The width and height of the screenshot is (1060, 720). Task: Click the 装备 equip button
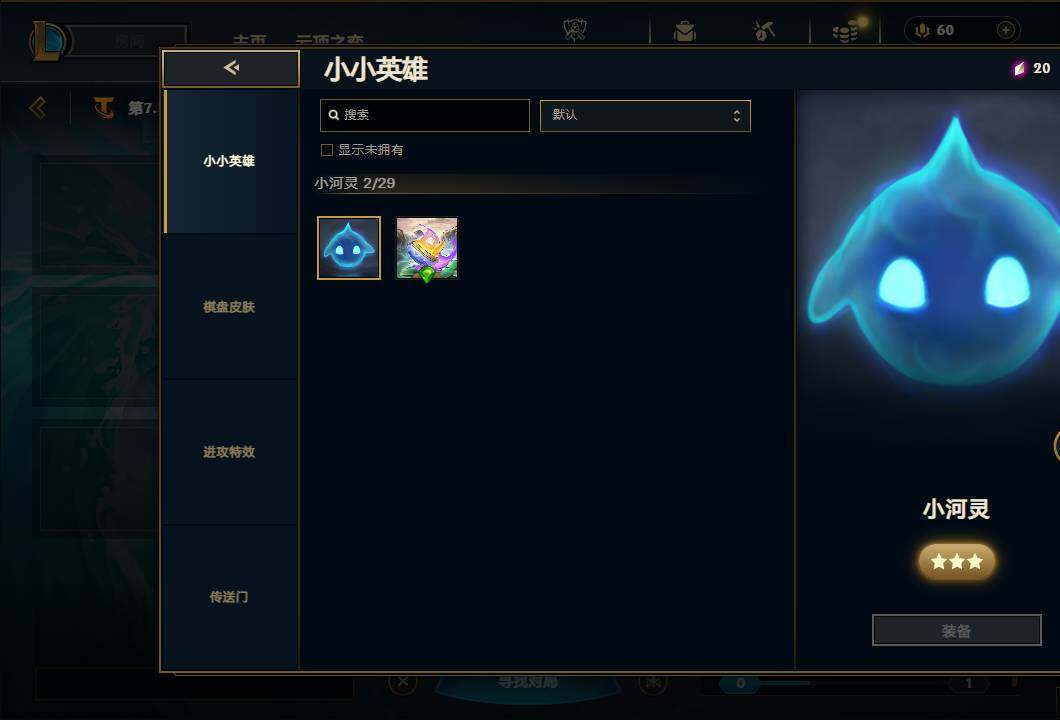pyautogui.click(x=957, y=630)
